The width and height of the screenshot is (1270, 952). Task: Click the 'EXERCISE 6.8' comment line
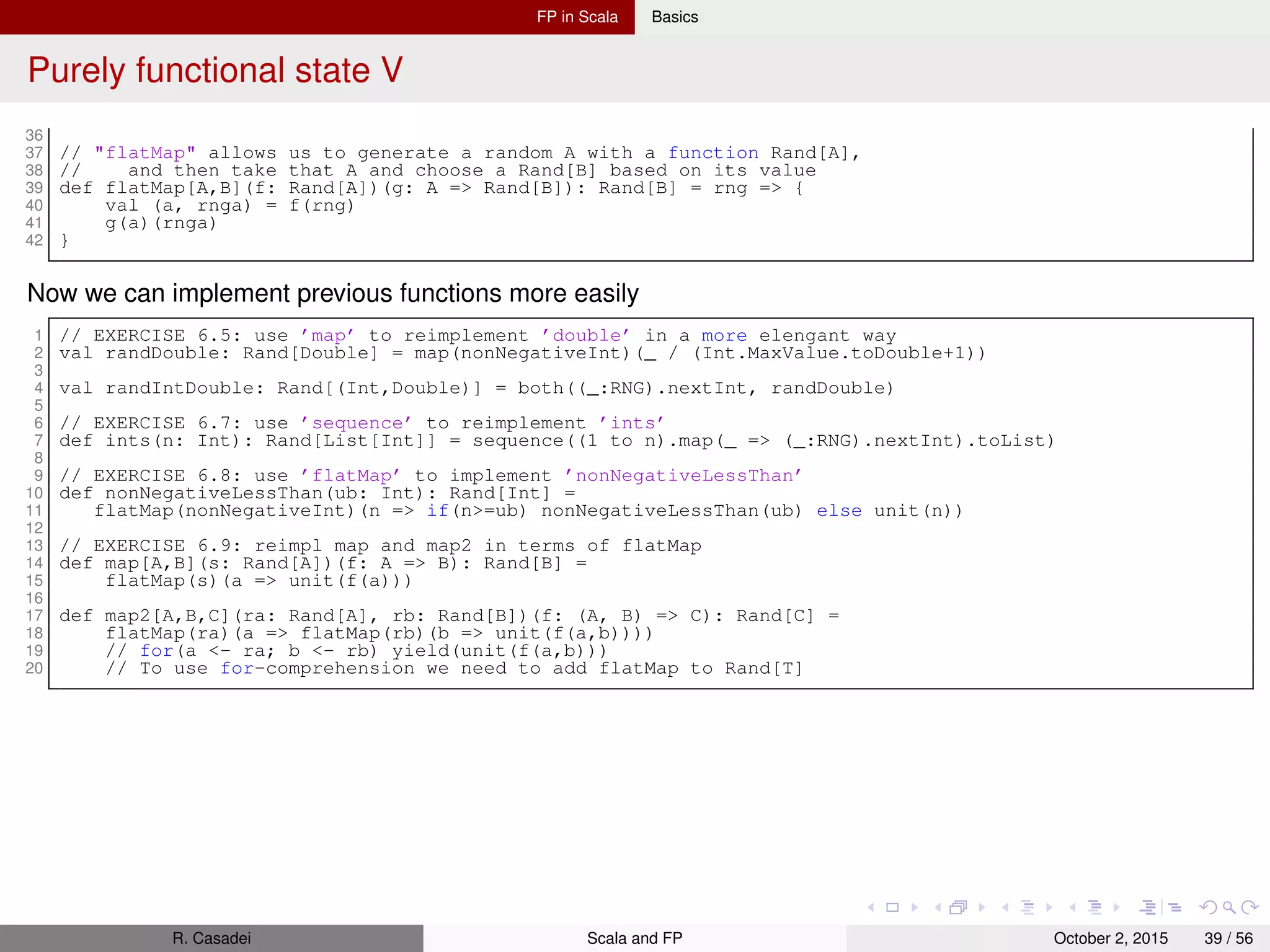coord(431,476)
